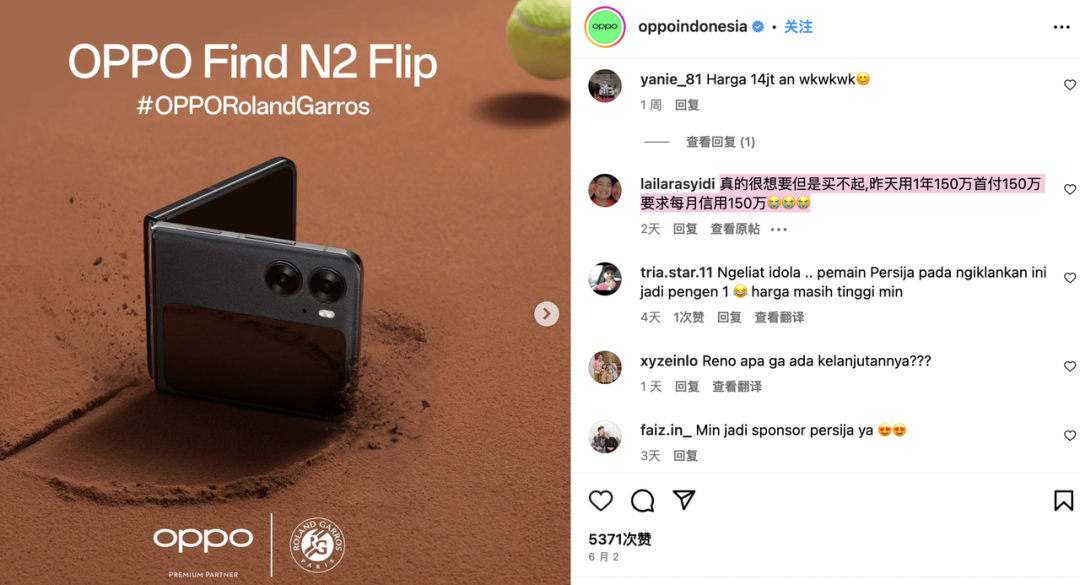Like tria.star.11's comment heart

[1070, 278]
